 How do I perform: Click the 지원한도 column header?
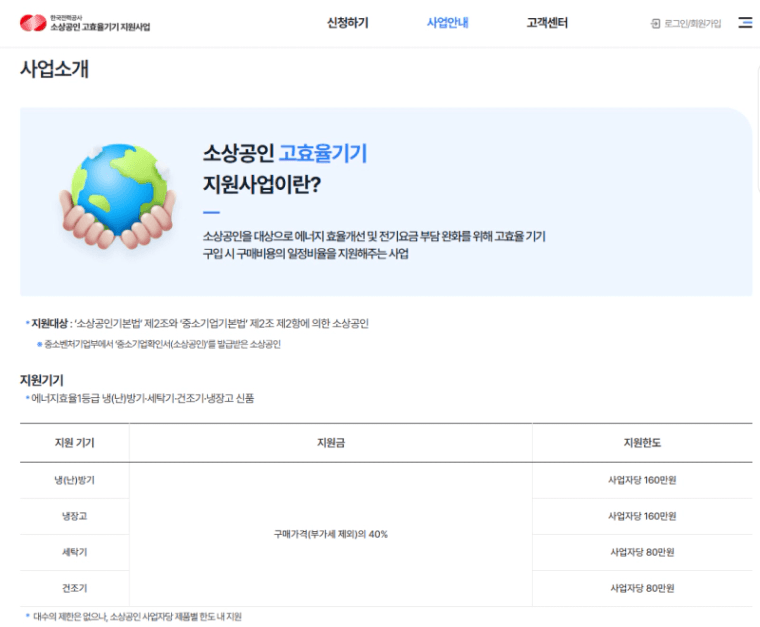(642, 443)
